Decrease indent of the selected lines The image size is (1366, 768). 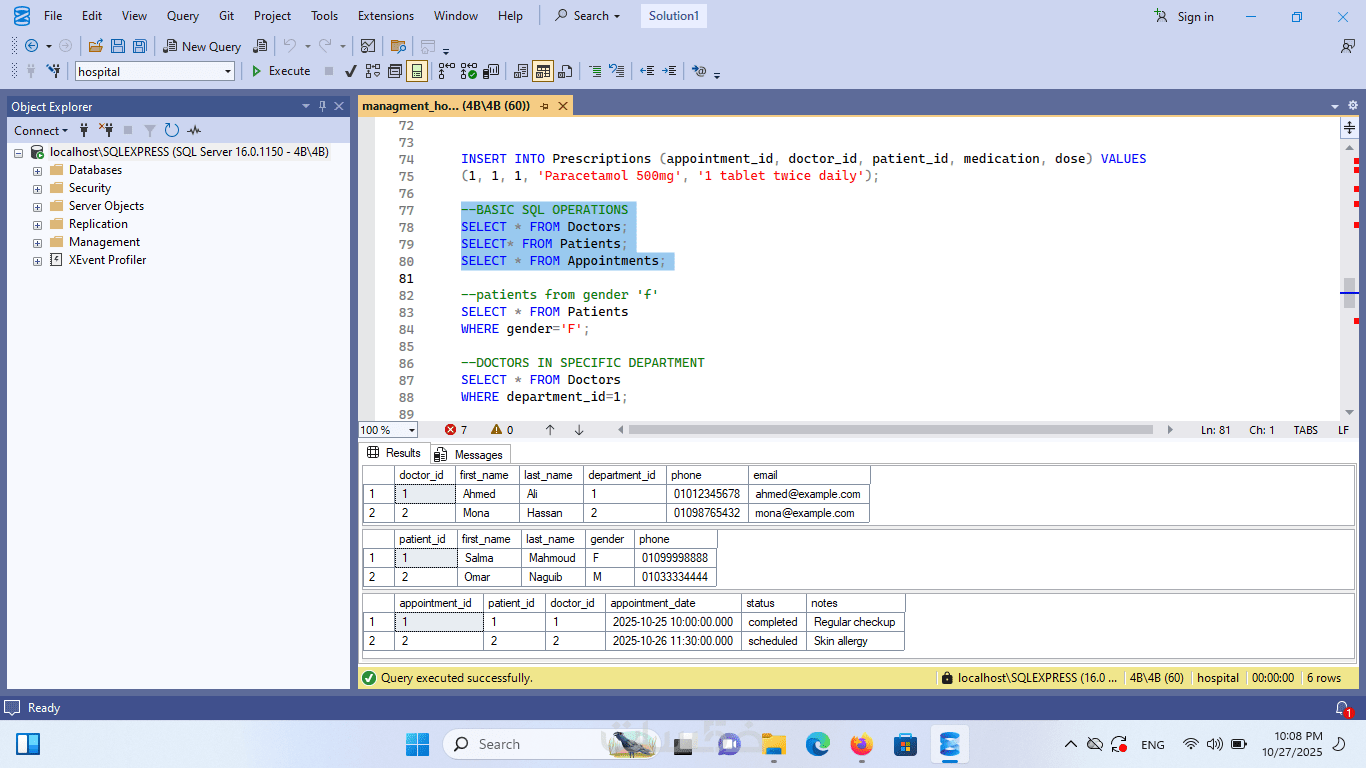(x=647, y=71)
